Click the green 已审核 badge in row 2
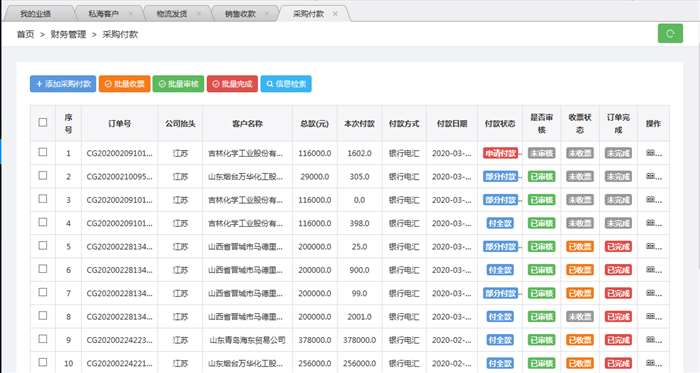This screenshot has height=373, width=700. (x=542, y=176)
